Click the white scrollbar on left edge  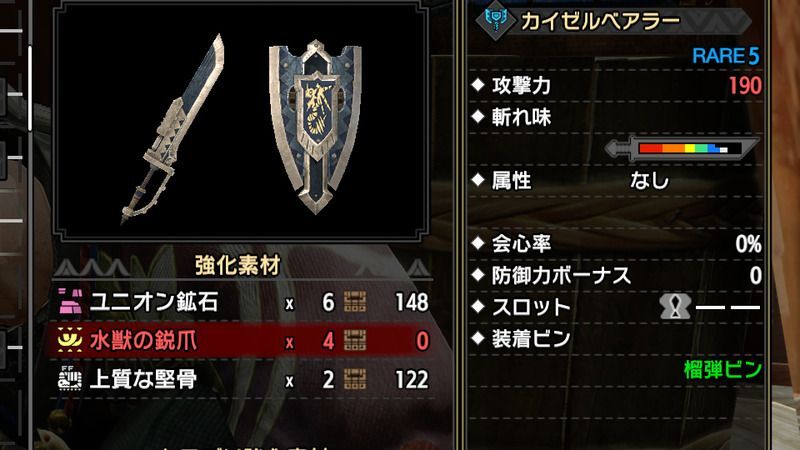click(x=30, y=89)
